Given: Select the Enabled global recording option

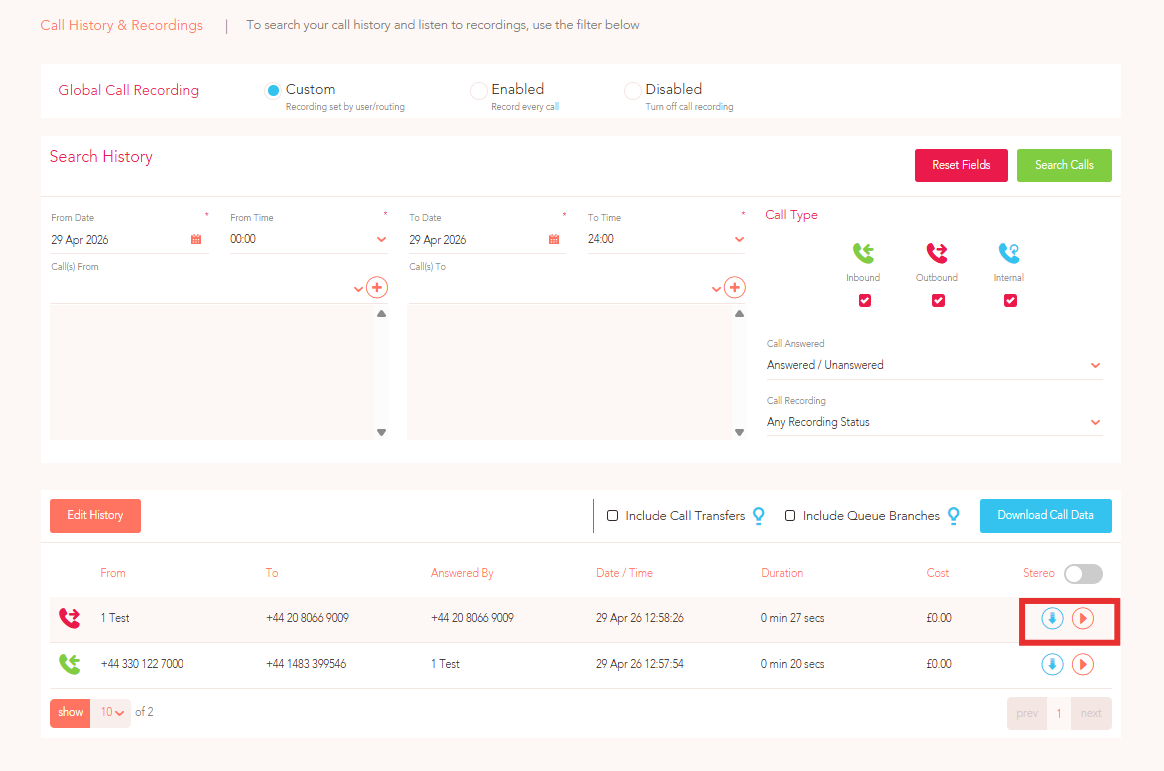Looking at the screenshot, I should point(479,91).
